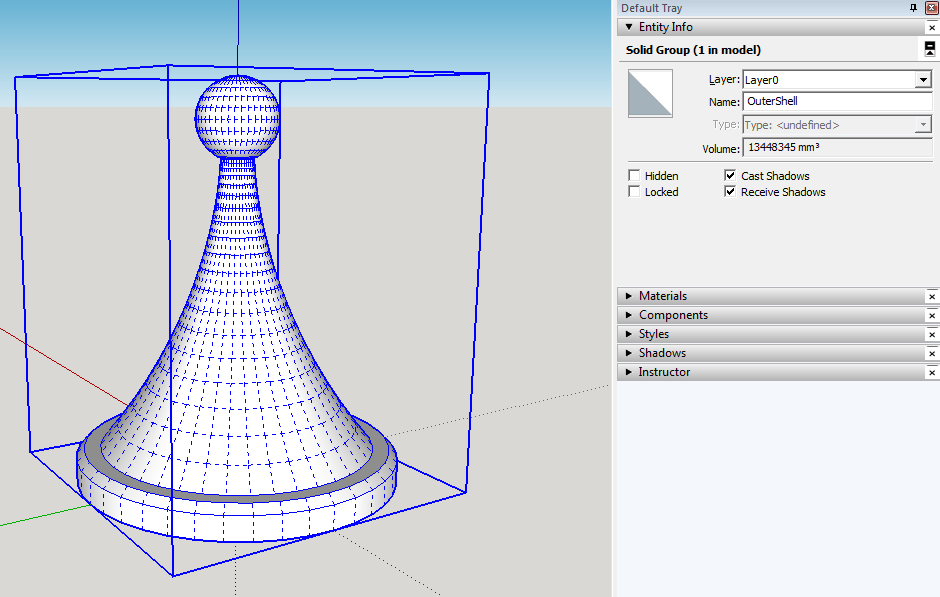Close the Entity Info panel
The height and width of the screenshot is (597, 940).
tap(932, 27)
